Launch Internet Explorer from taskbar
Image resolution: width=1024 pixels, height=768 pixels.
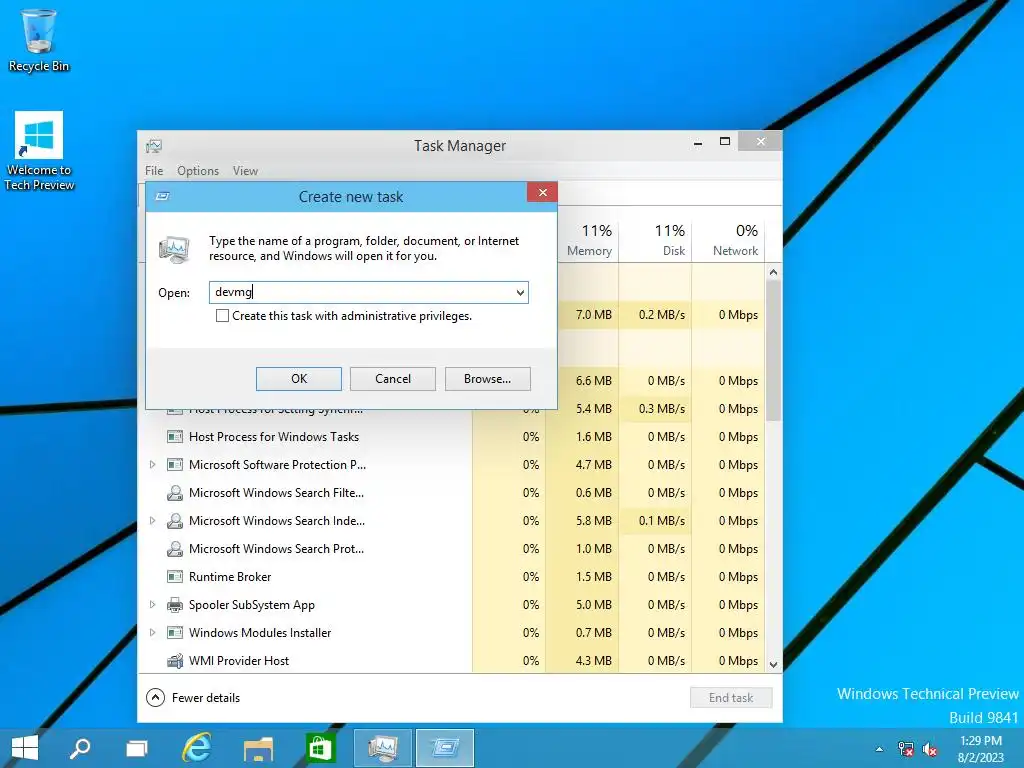pyautogui.click(x=197, y=748)
